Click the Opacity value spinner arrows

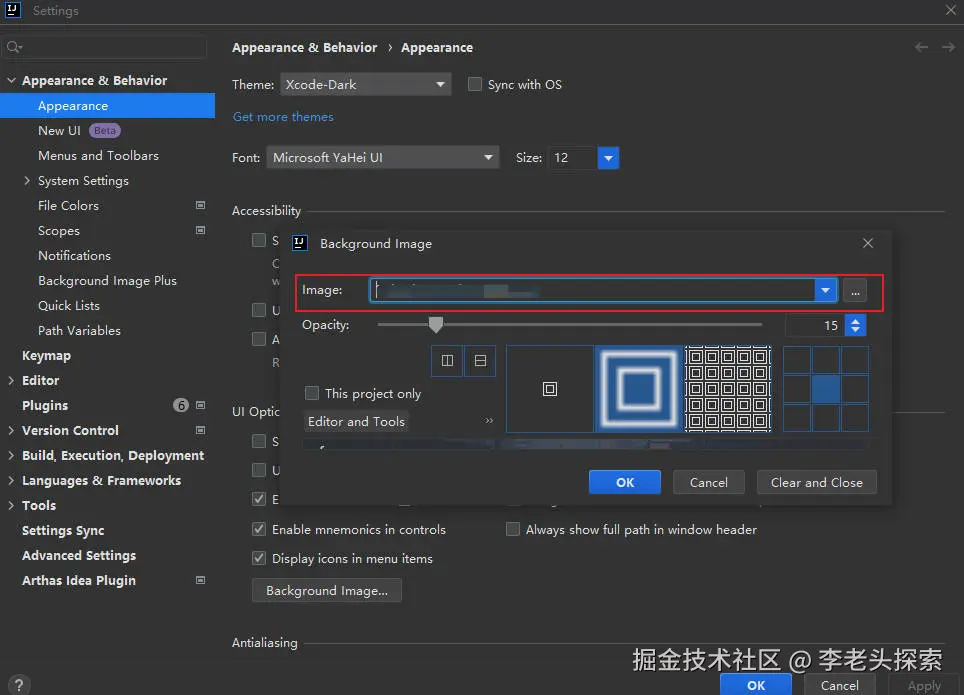855,325
